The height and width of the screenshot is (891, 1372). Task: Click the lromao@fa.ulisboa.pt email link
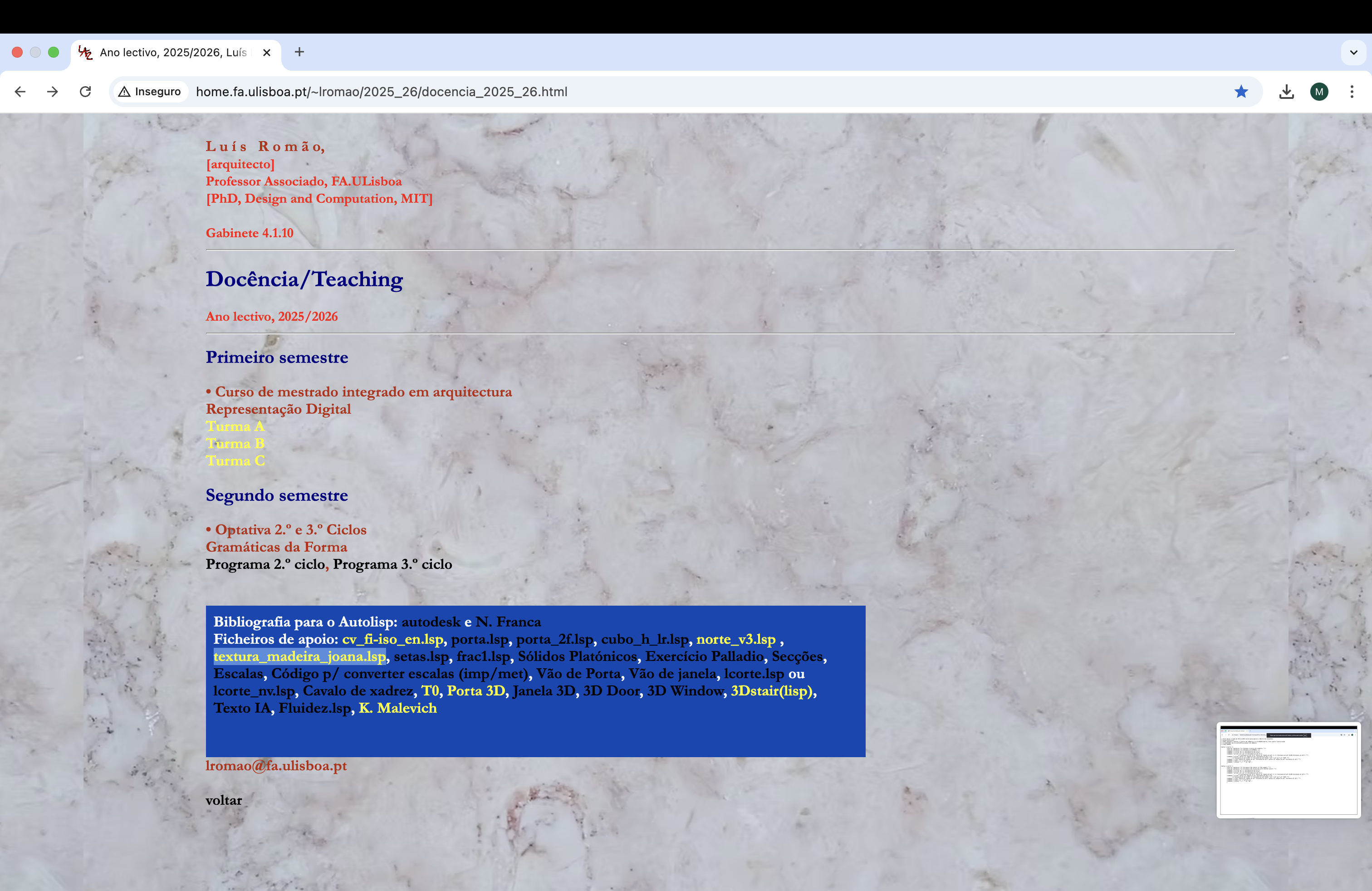pyautogui.click(x=276, y=766)
